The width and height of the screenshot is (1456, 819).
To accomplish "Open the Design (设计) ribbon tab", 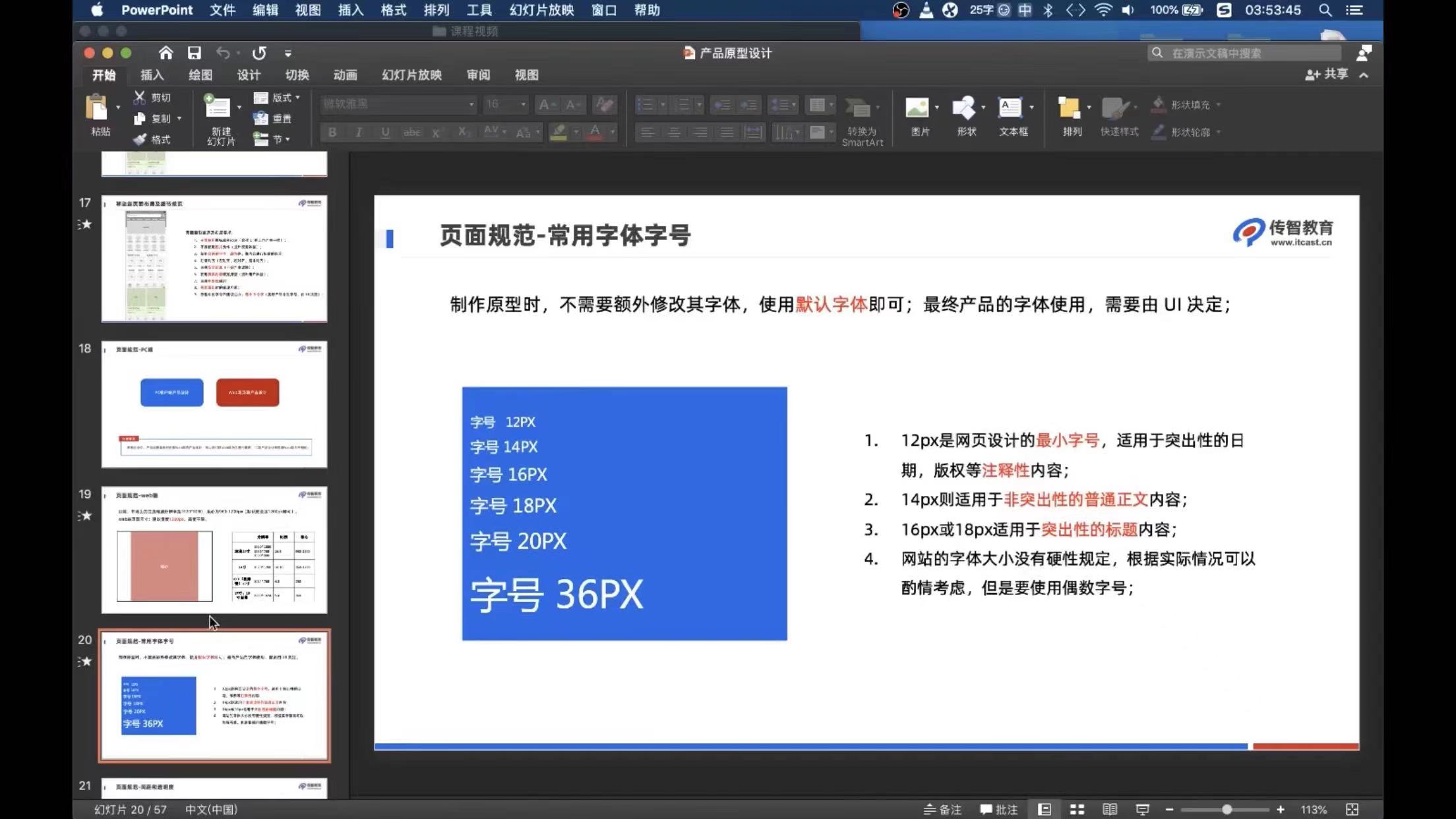I will (x=249, y=75).
